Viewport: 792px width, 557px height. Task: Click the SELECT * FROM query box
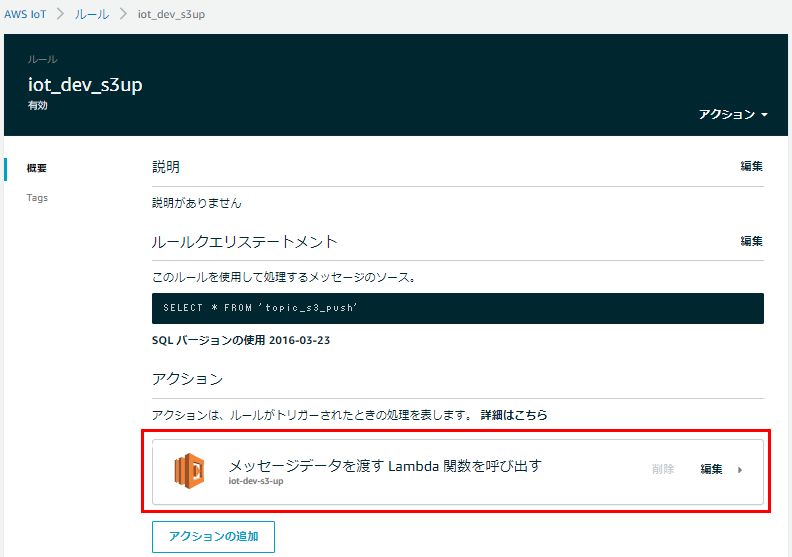click(x=458, y=308)
